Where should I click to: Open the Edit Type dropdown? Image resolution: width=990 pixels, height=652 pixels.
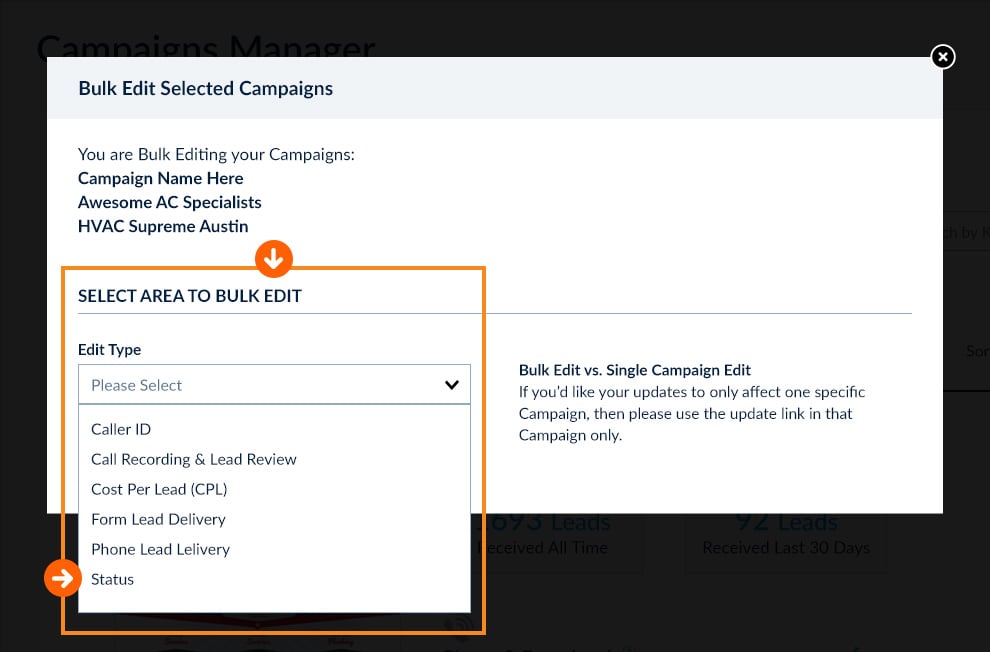click(x=274, y=384)
